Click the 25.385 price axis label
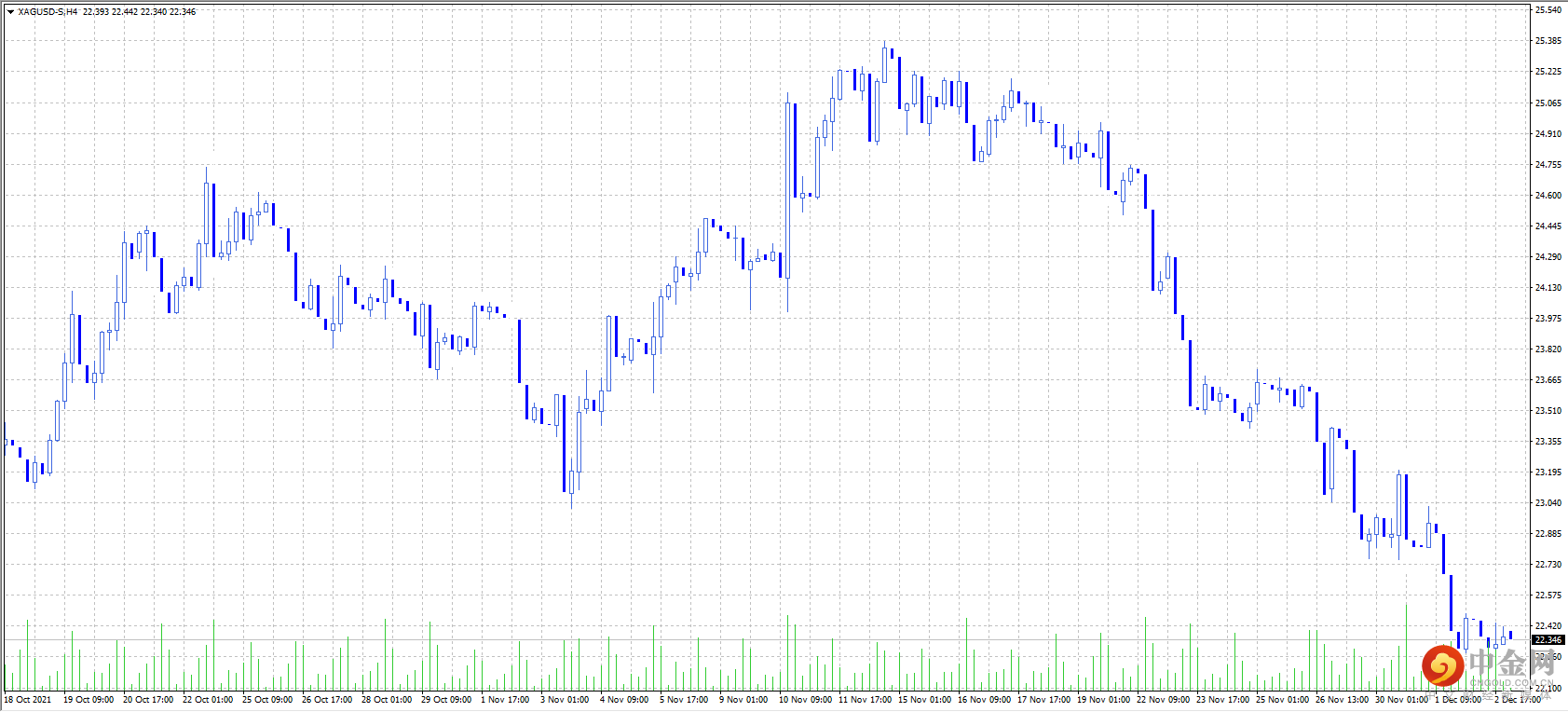Screen dimensions: 1568x712 [x=1548, y=41]
